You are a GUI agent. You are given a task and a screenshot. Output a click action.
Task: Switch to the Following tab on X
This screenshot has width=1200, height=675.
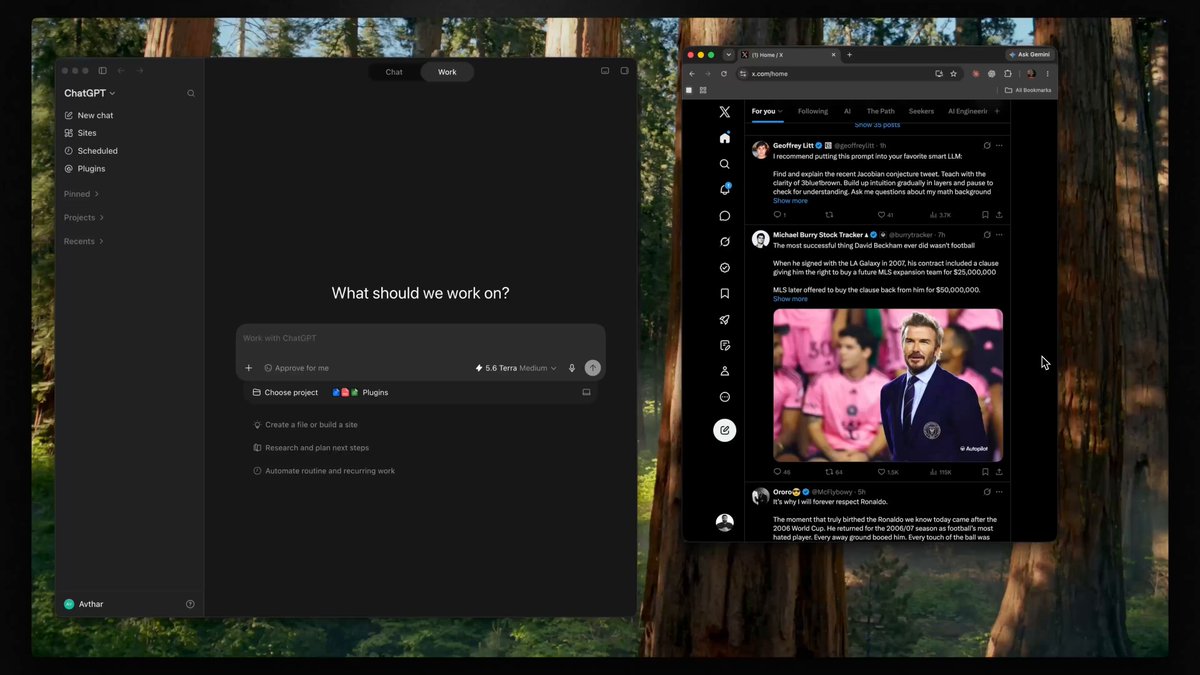point(813,111)
